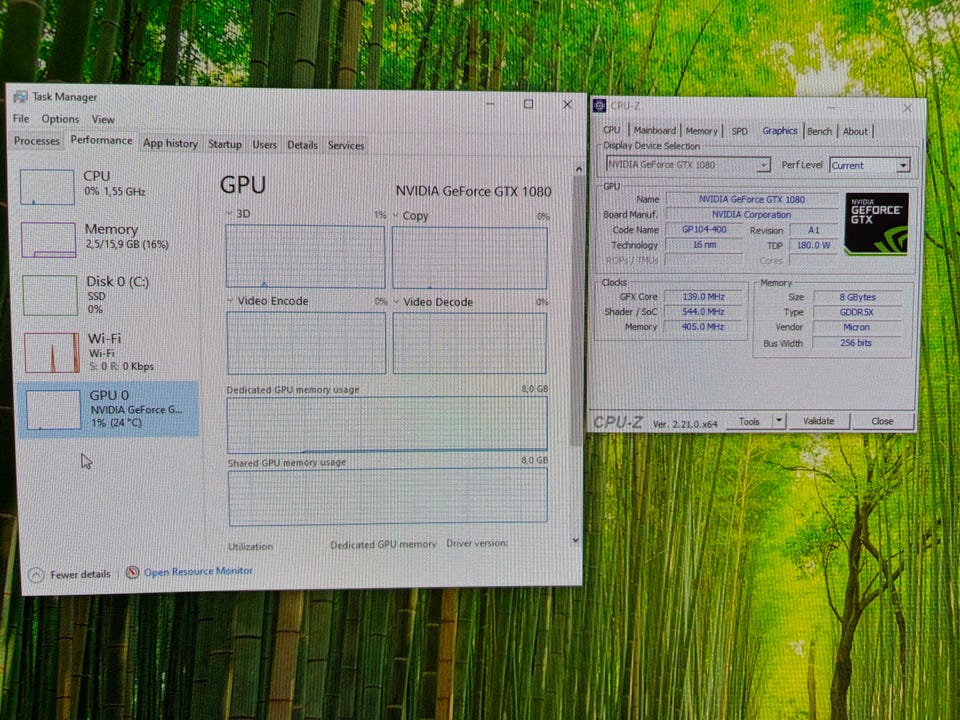
Task: Go to the Users tab
Action: click(x=264, y=145)
